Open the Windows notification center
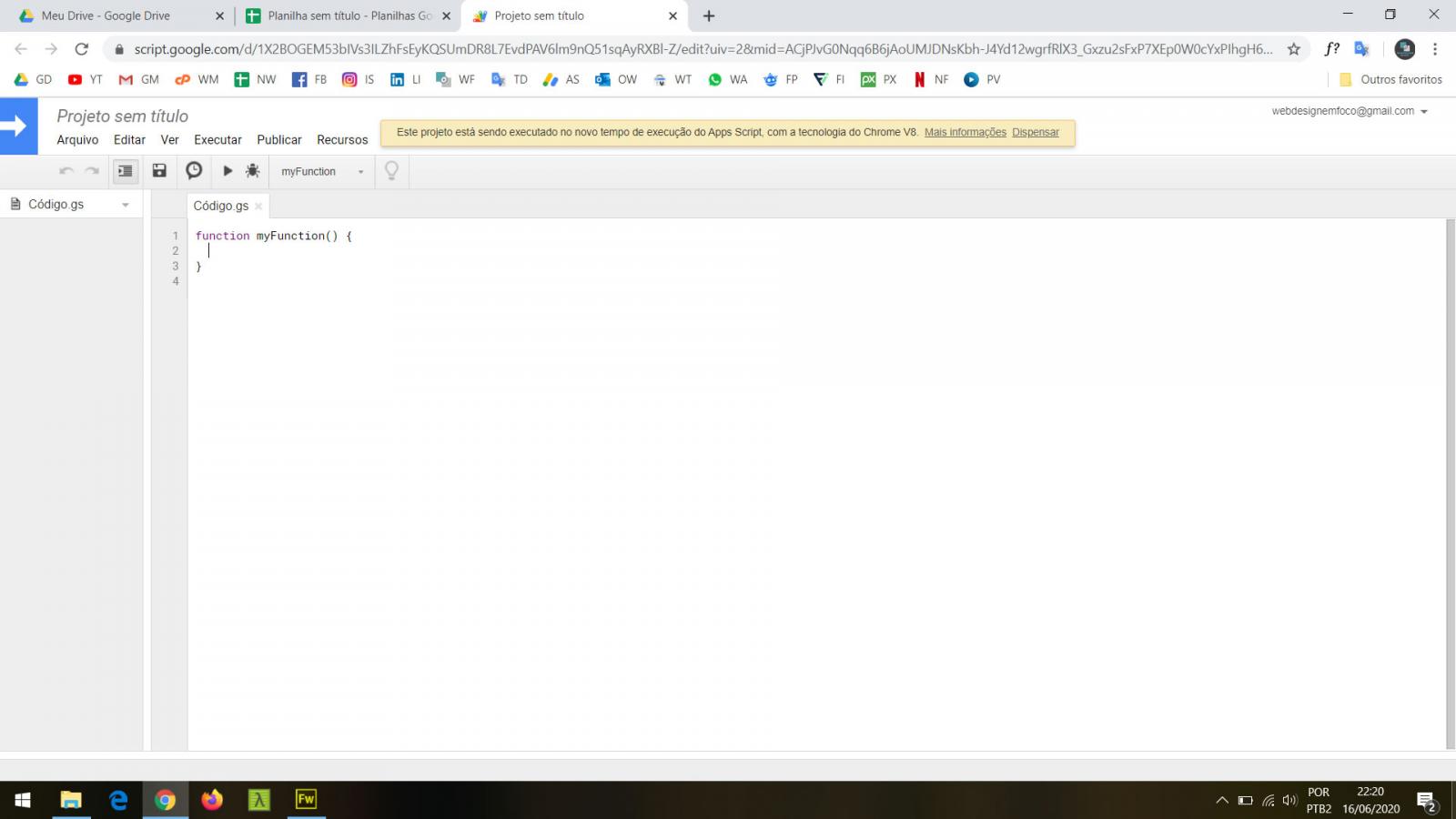 coord(1426,801)
